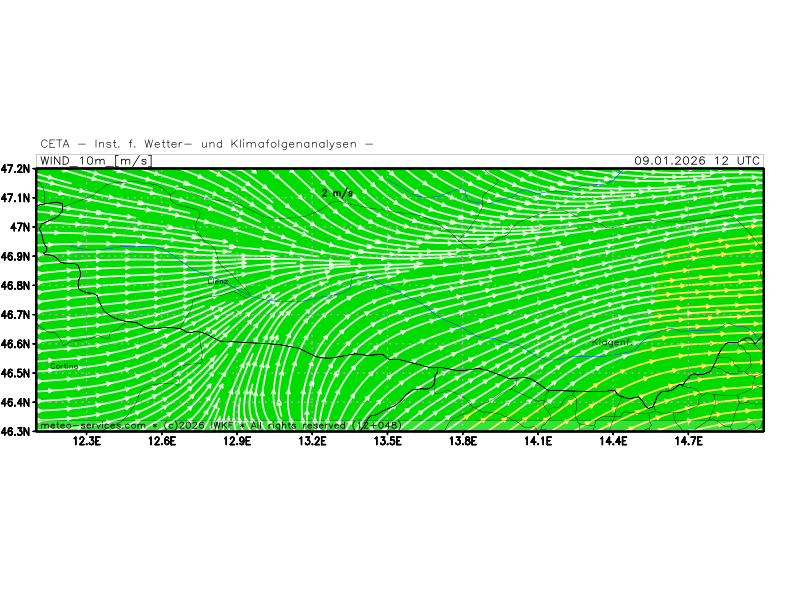Screen dimensions: 800x600
Task: Click the 46.8N latitude axis label
Action: click(x=17, y=286)
